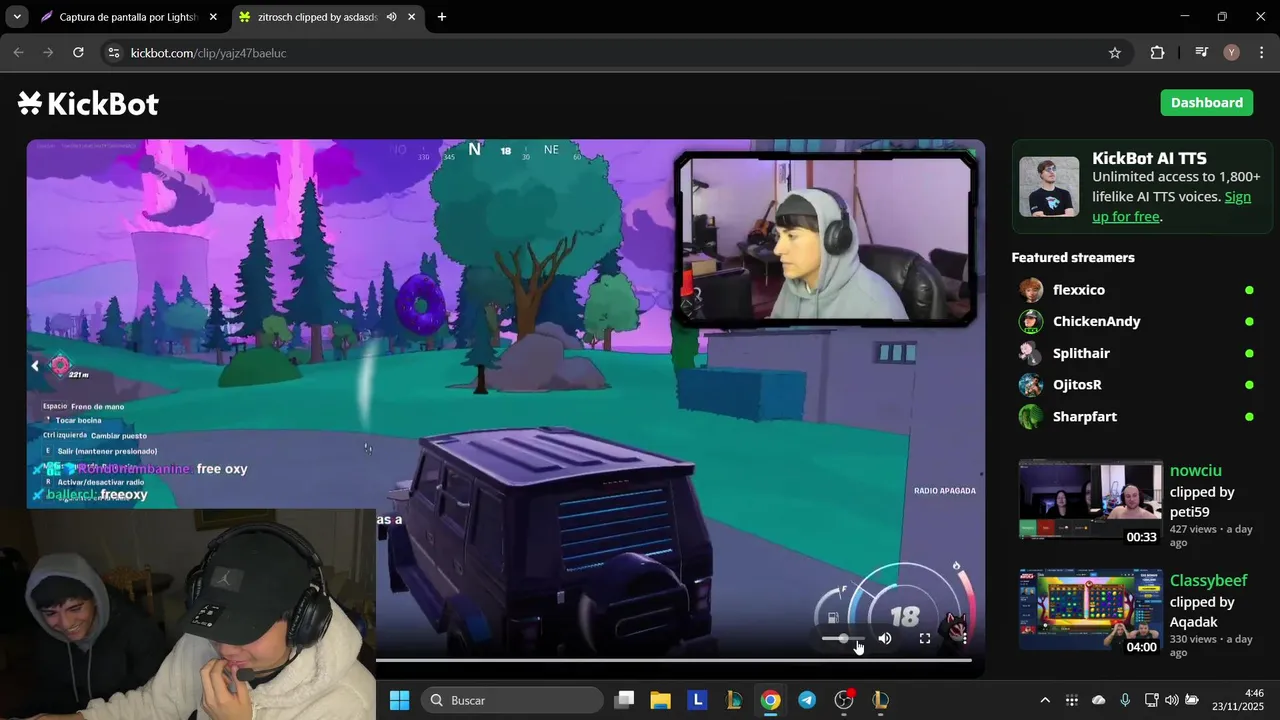Pause the zitrosch clip by clicking the video

(505, 400)
